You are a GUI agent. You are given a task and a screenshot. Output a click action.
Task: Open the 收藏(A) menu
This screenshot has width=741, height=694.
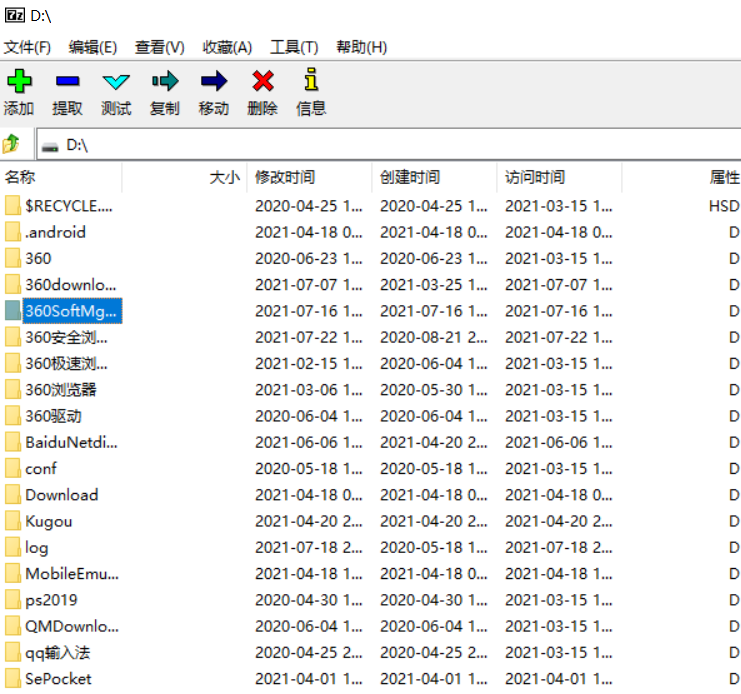[227, 47]
